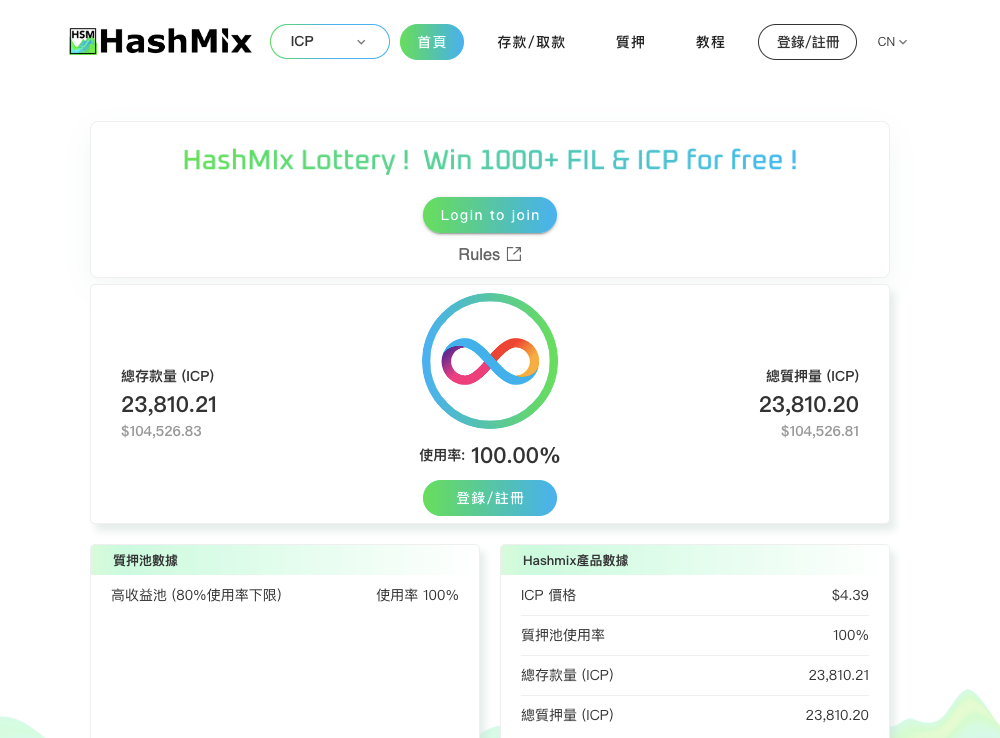Click the green 登錄/註冊 button below usage rate
The width and height of the screenshot is (1000, 738).
pos(490,498)
